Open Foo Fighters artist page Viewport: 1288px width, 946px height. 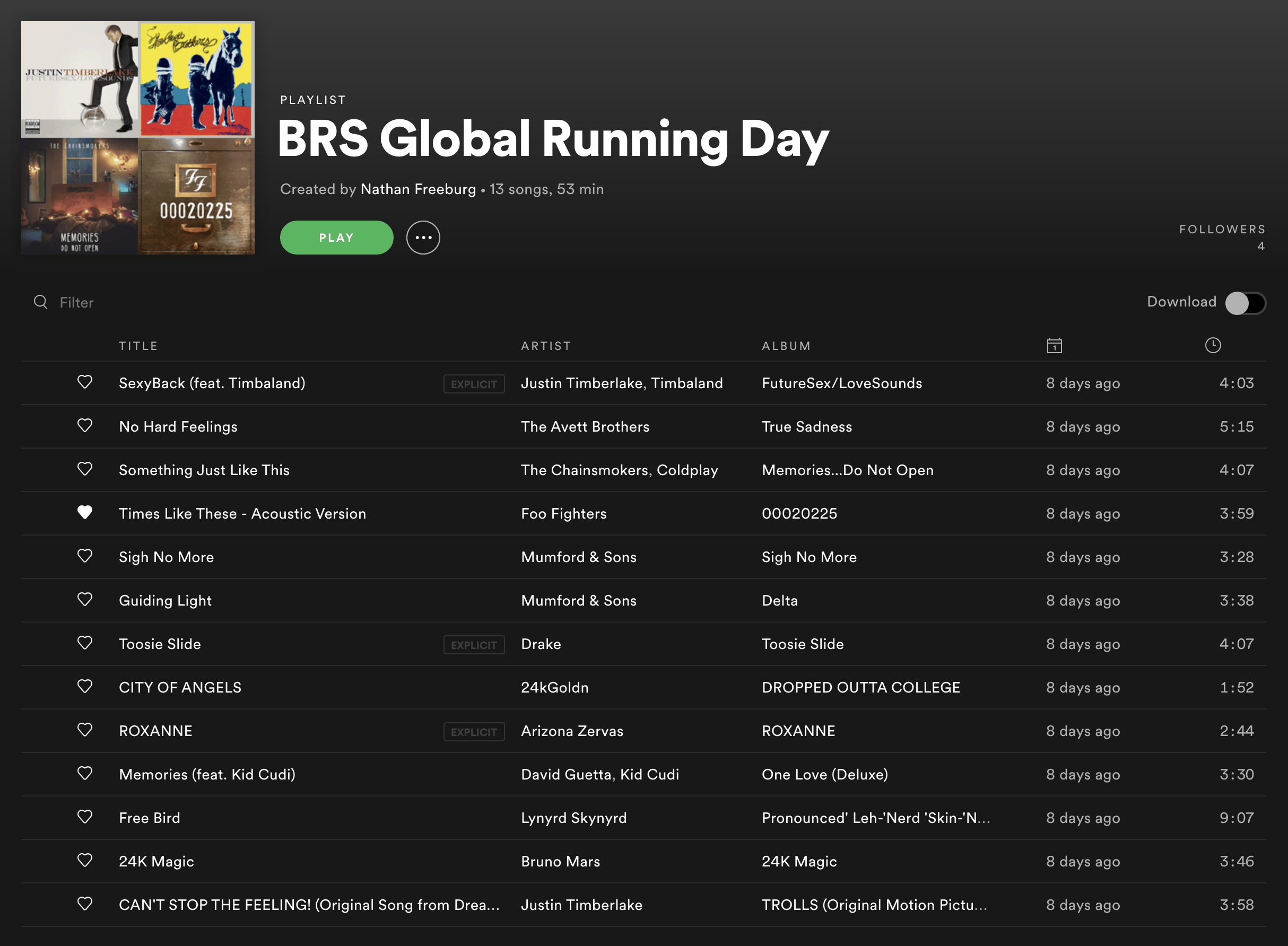pyautogui.click(x=563, y=514)
